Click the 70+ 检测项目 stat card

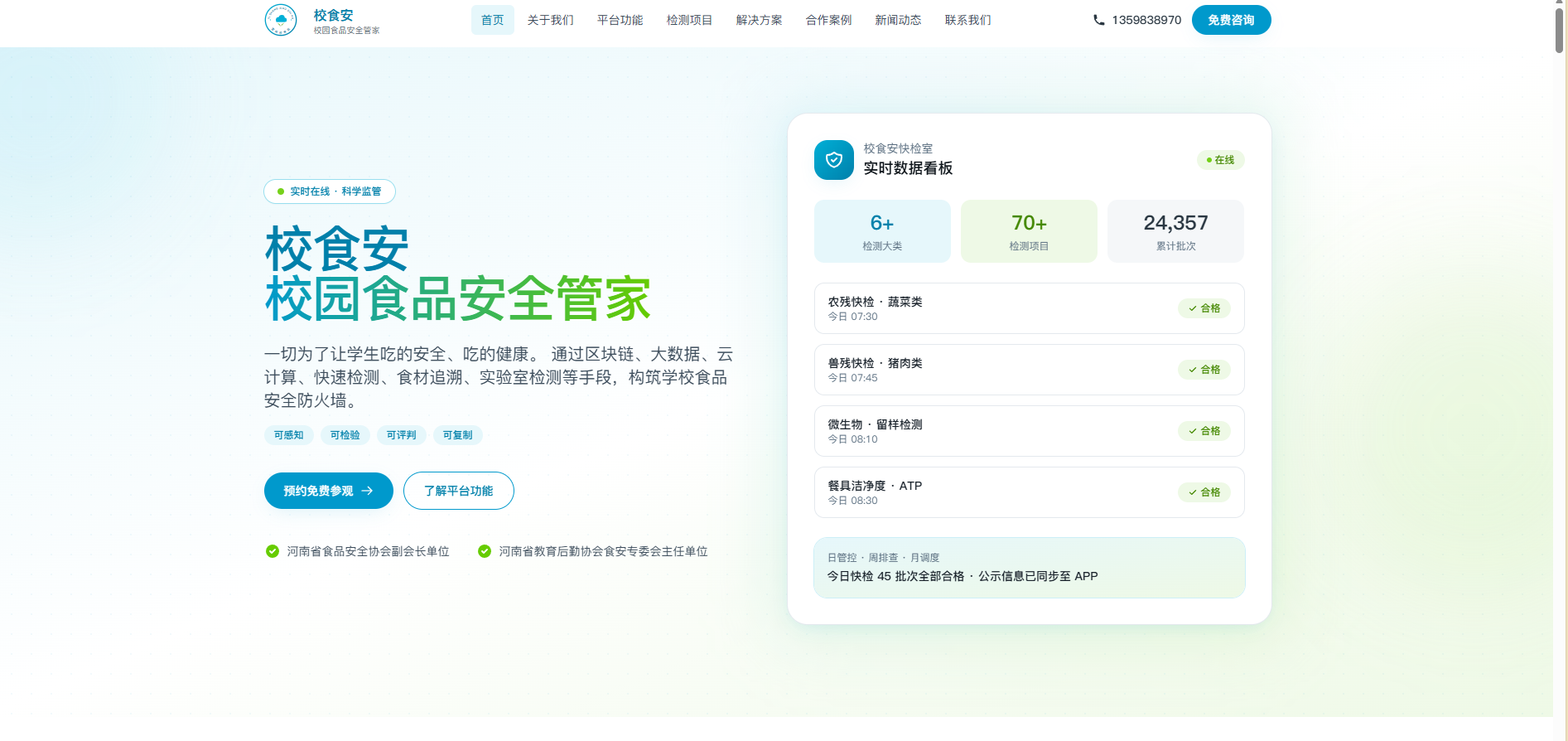point(1029,231)
